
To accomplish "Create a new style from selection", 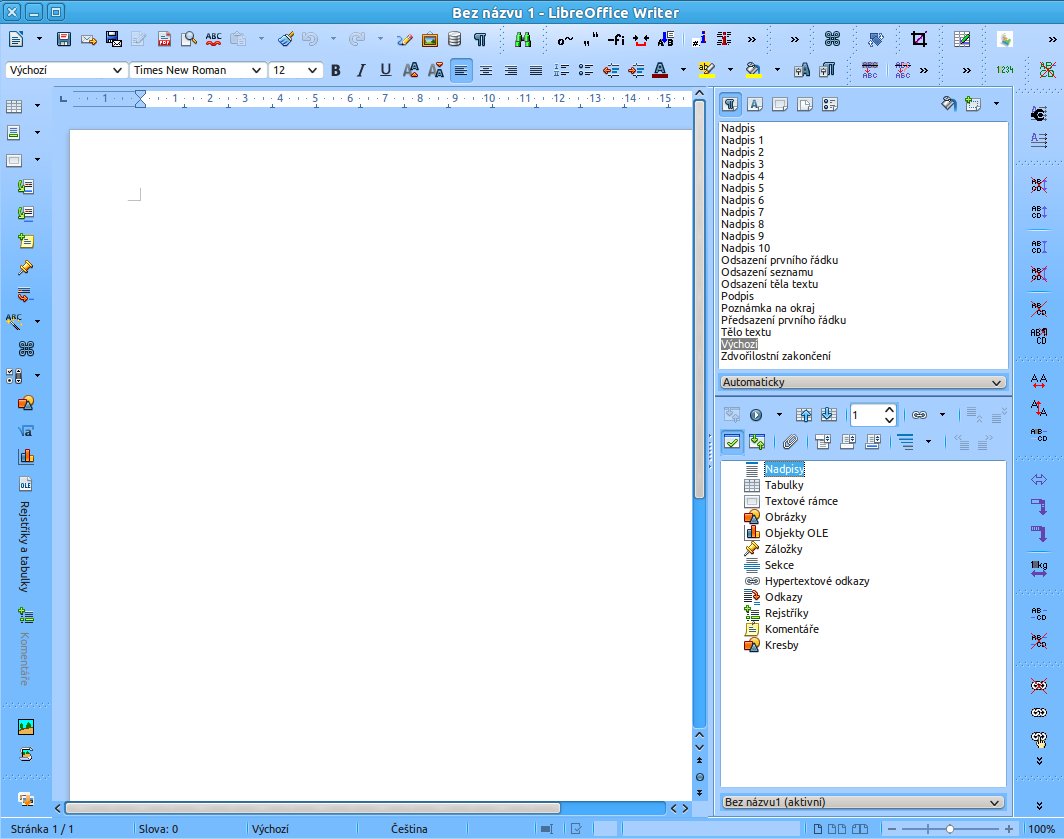I will [x=973, y=104].
